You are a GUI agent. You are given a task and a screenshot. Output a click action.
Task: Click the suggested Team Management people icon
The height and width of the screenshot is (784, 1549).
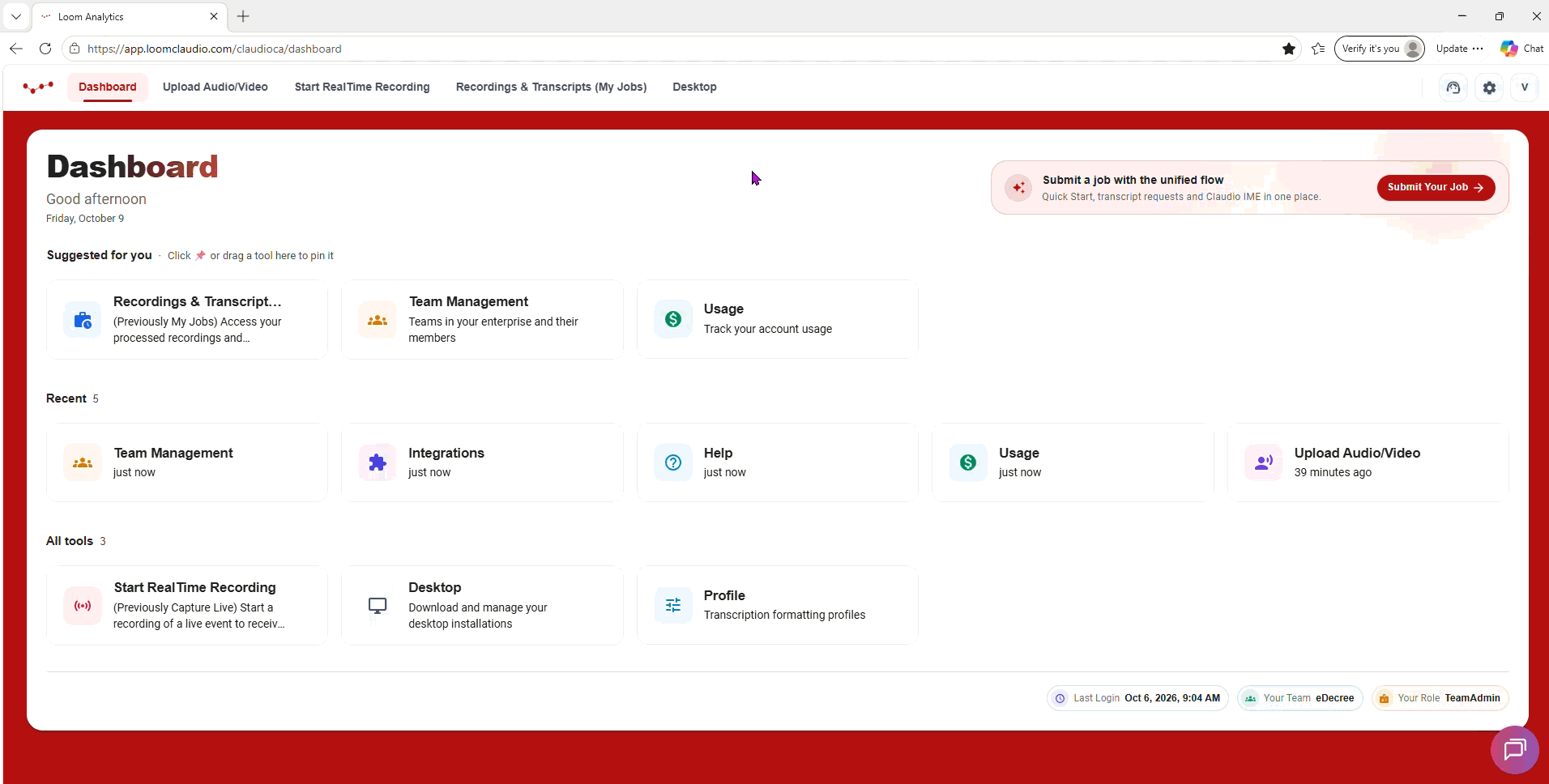pyautogui.click(x=378, y=320)
